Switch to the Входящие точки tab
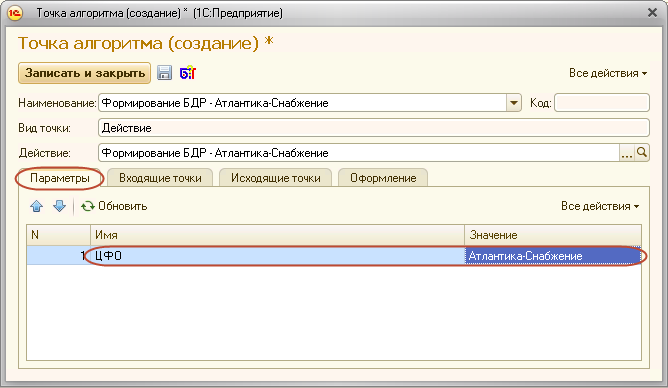Viewport: 668px width, 388px height. click(x=160, y=178)
